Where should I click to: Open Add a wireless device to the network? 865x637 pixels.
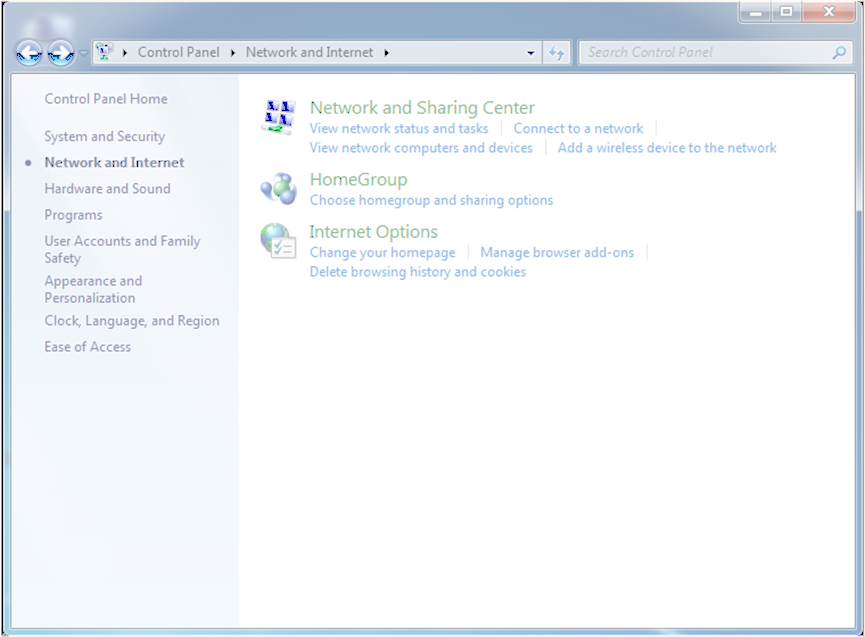(667, 148)
